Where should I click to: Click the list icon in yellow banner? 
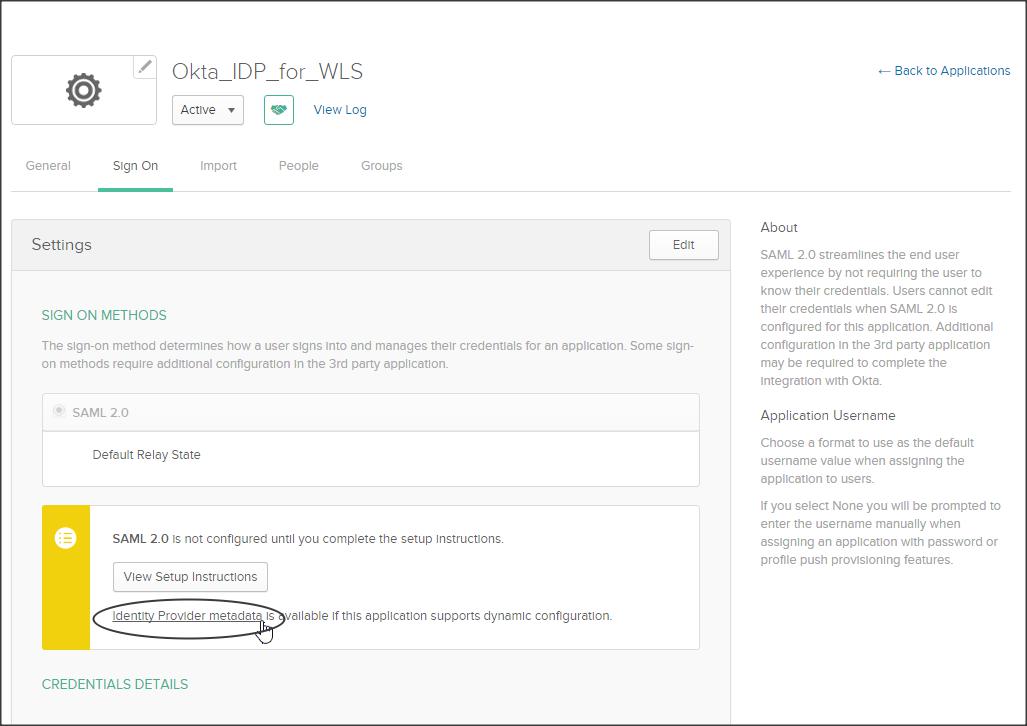65,539
